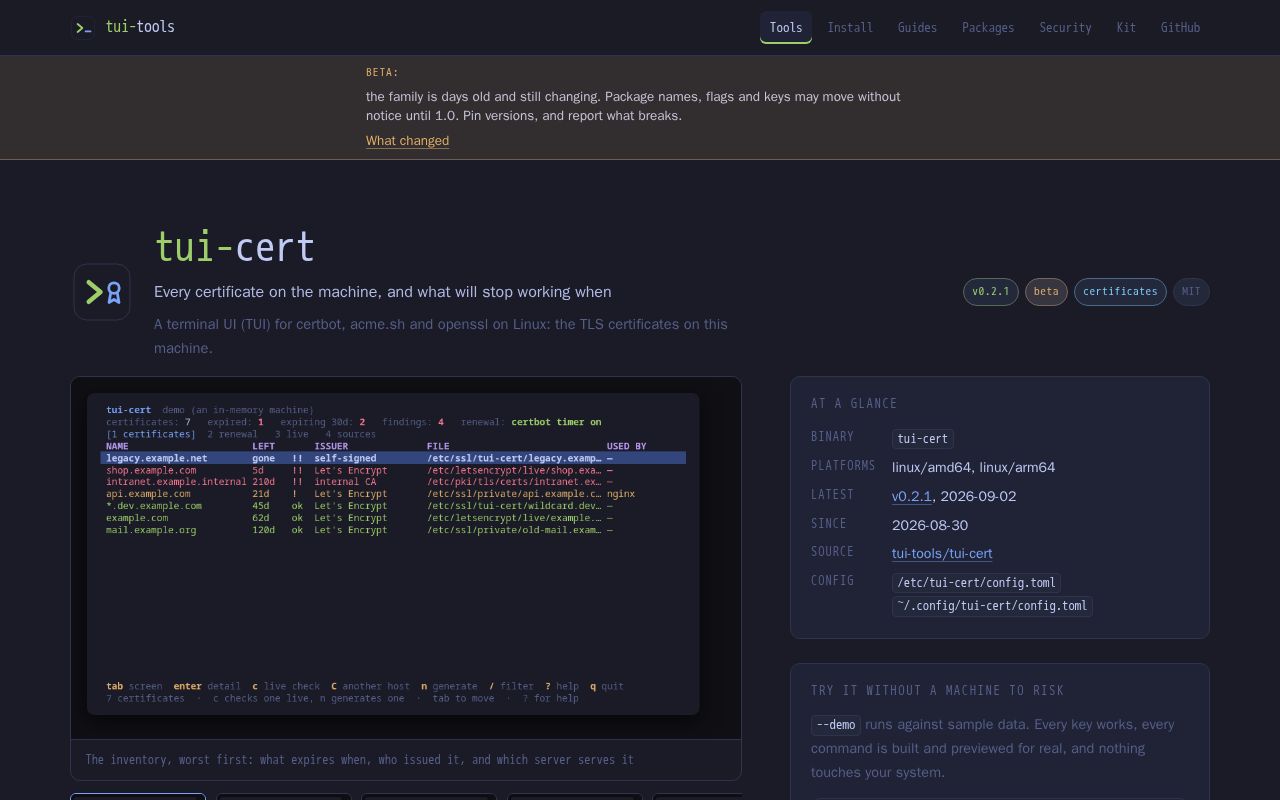Select the first screenshot thumbnail below the demo
Viewport: 1280px width, 800px height.
138,796
